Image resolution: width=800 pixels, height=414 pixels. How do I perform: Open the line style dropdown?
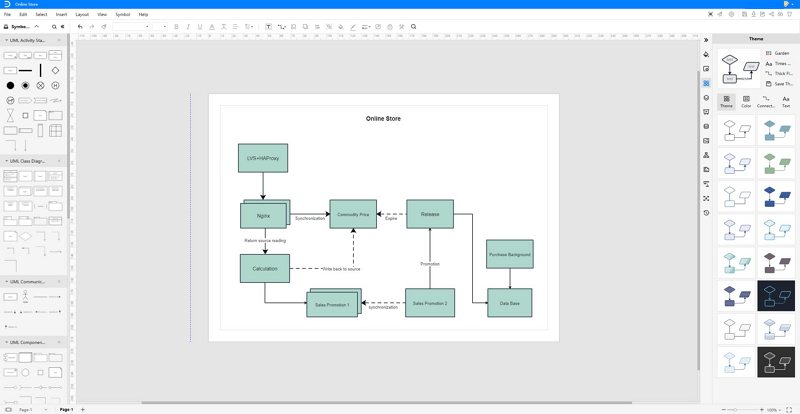pyautogui.click(x=366, y=27)
